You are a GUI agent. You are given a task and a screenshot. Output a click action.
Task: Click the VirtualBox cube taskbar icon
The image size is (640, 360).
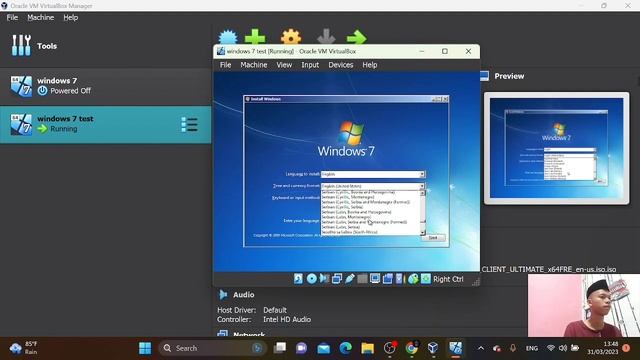point(433,348)
